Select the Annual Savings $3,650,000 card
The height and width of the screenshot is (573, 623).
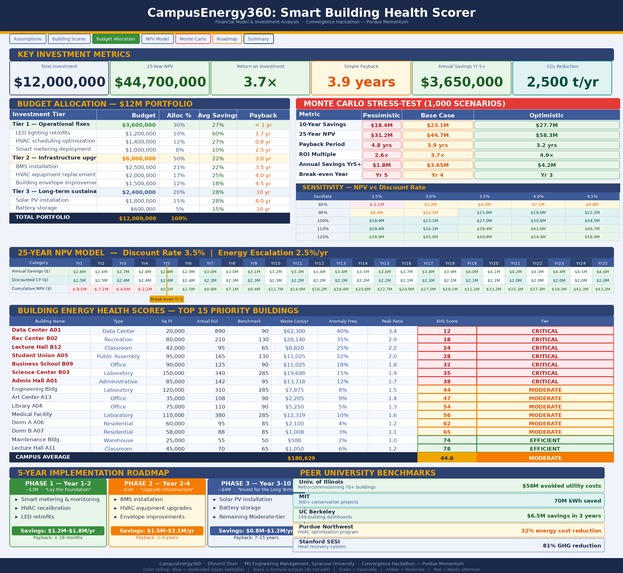coord(462,78)
